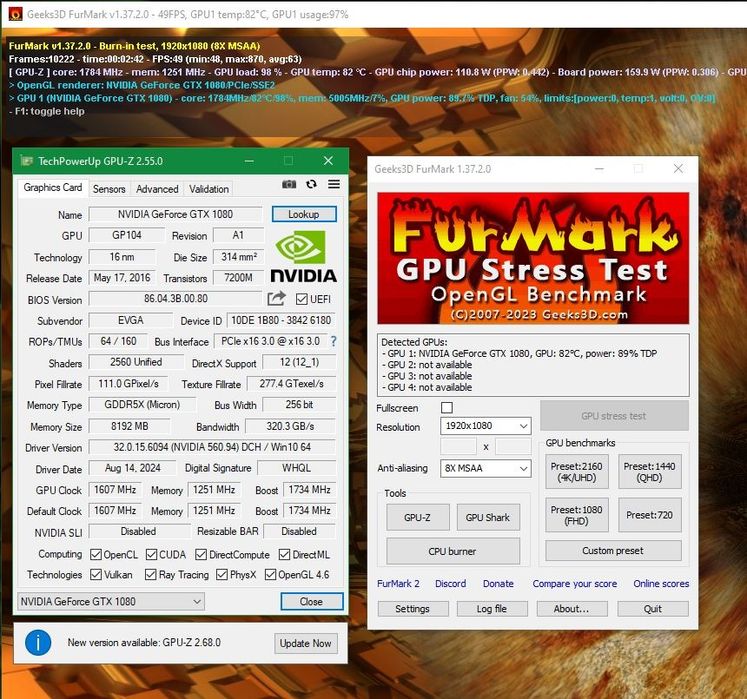Open the Online scores link
The width and height of the screenshot is (747, 699).
click(661, 583)
